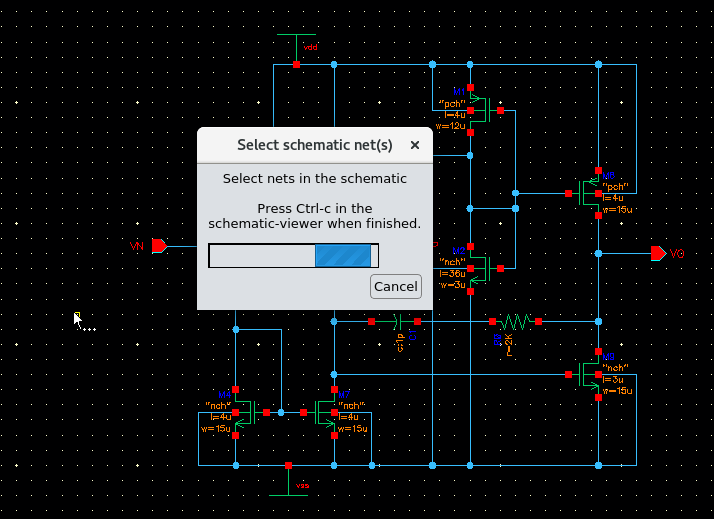Select the VN input pin symbol
Screen dimensions: 714x519
pyautogui.click(x=159, y=245)
